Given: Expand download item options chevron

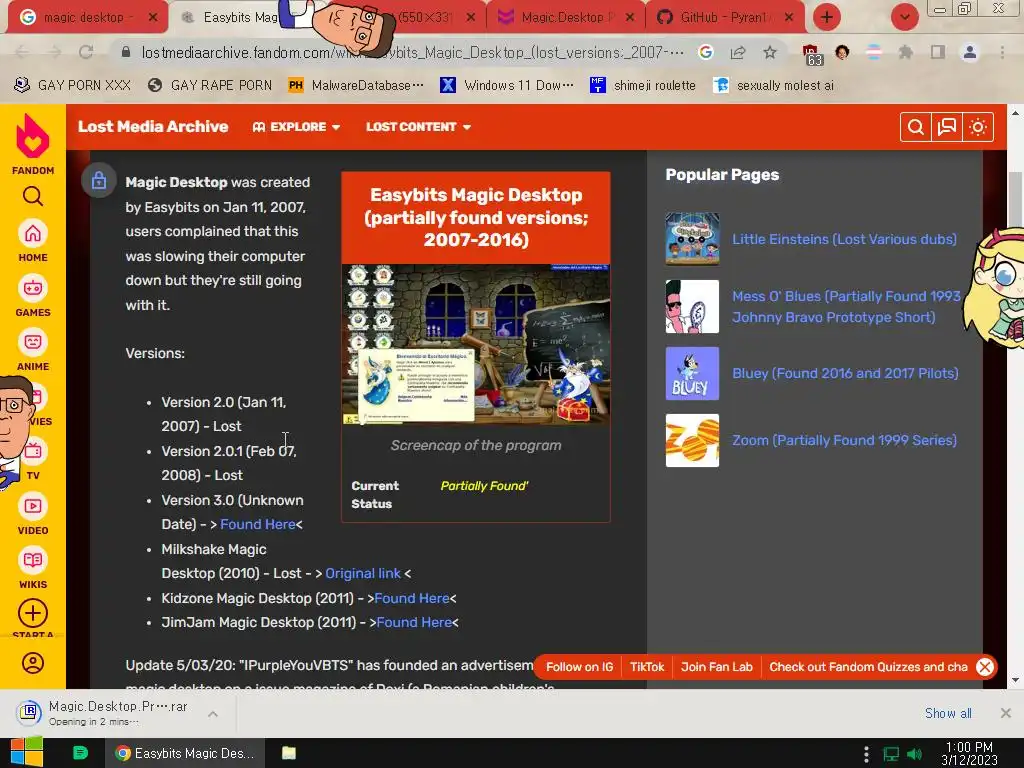Looking at the screenshot, I should (213, 714).
